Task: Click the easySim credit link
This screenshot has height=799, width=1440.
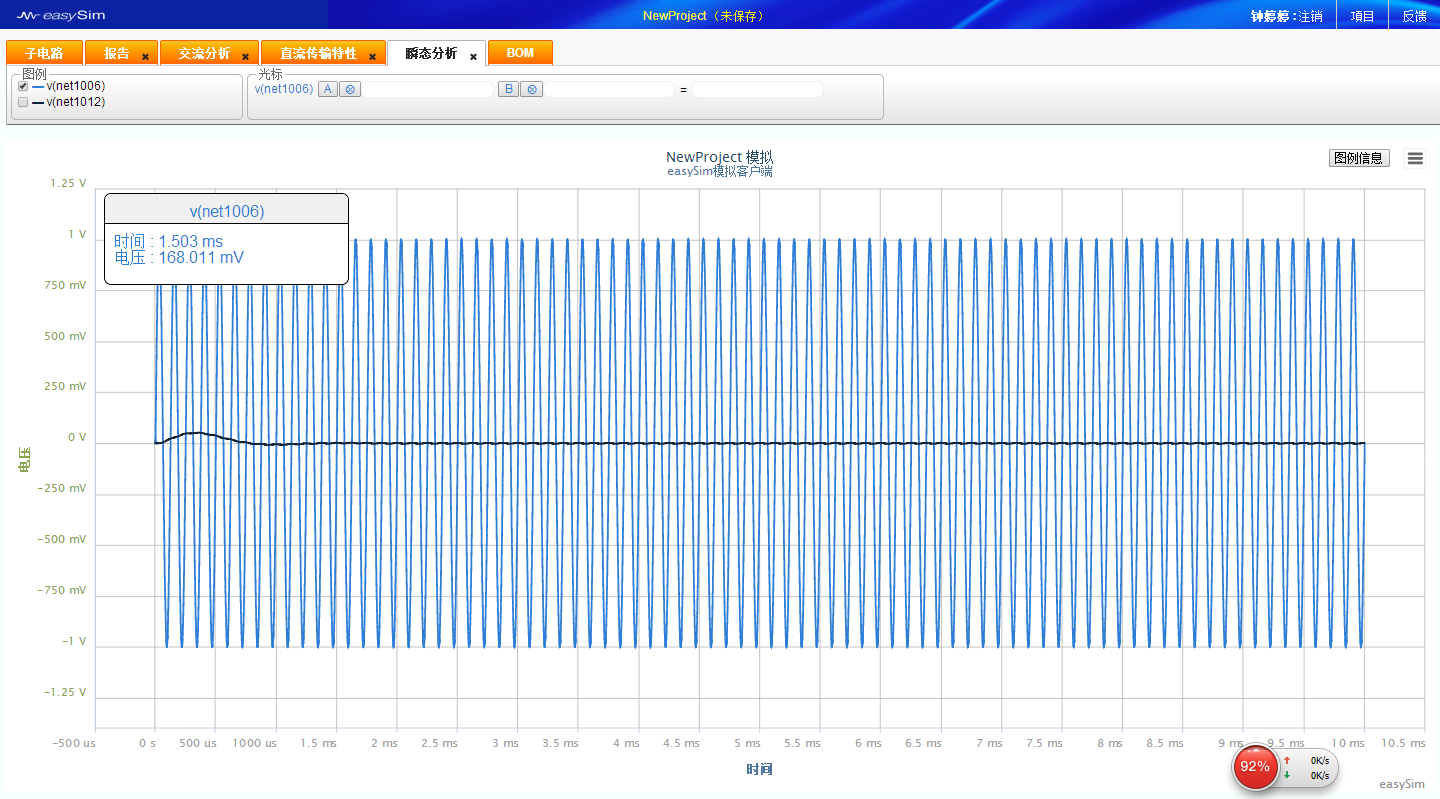Action: (1402, 784)
